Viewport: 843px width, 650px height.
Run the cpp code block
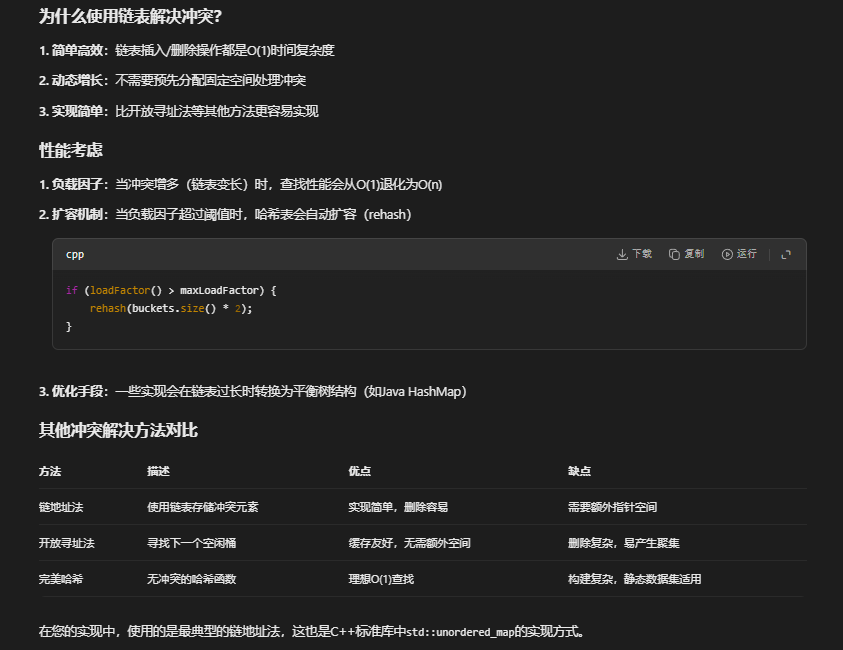739,254
